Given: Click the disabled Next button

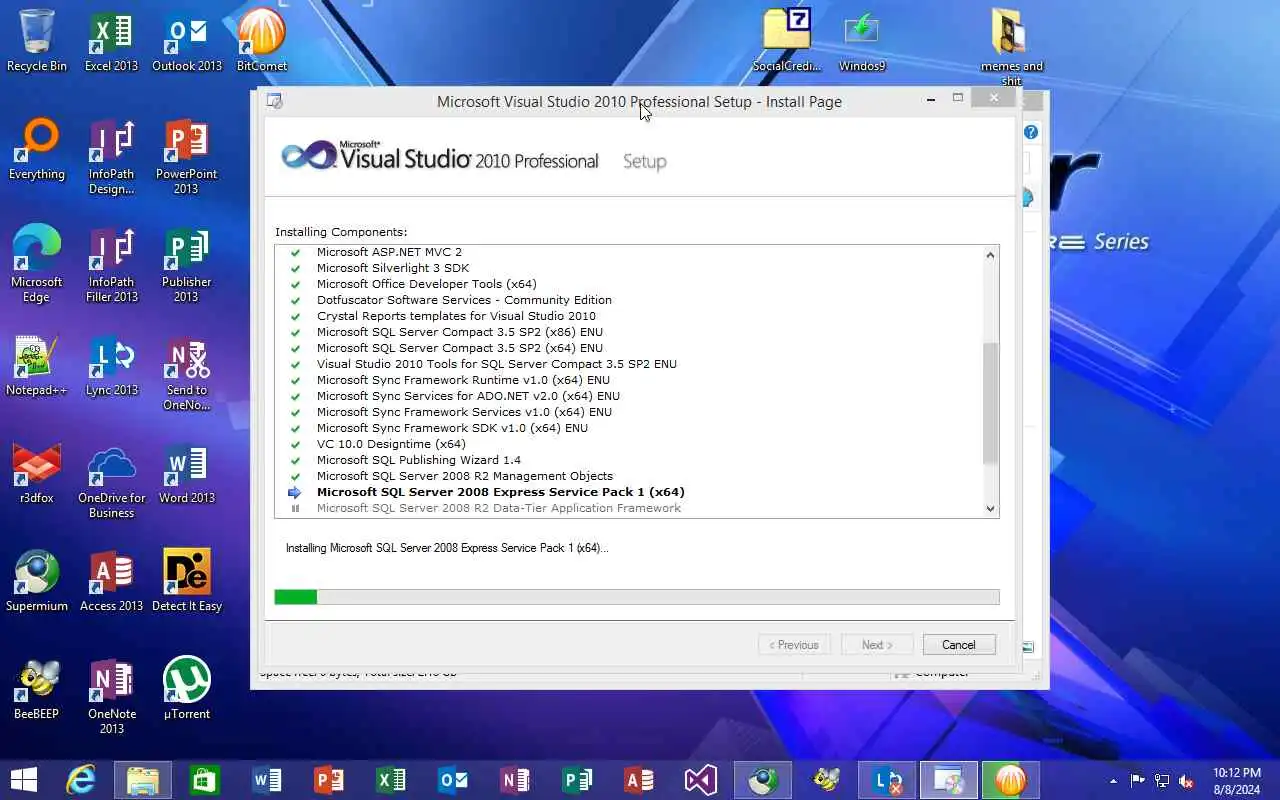Looking at the screenshot, I should pyautogui.click(x=877, y=645).
